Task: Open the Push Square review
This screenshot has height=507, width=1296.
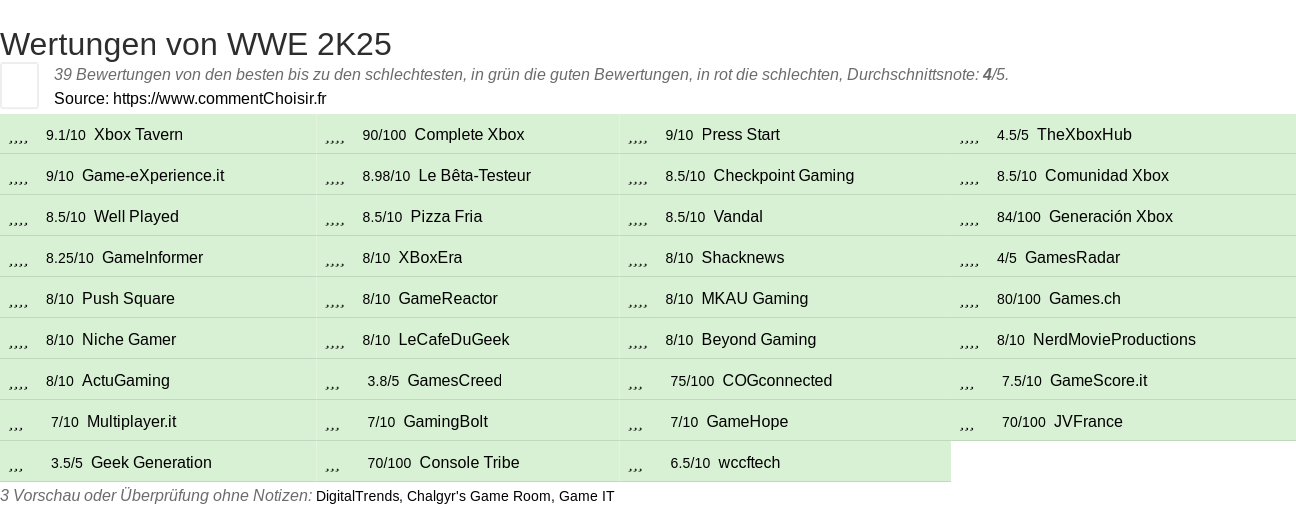Action: click(128, 298)
